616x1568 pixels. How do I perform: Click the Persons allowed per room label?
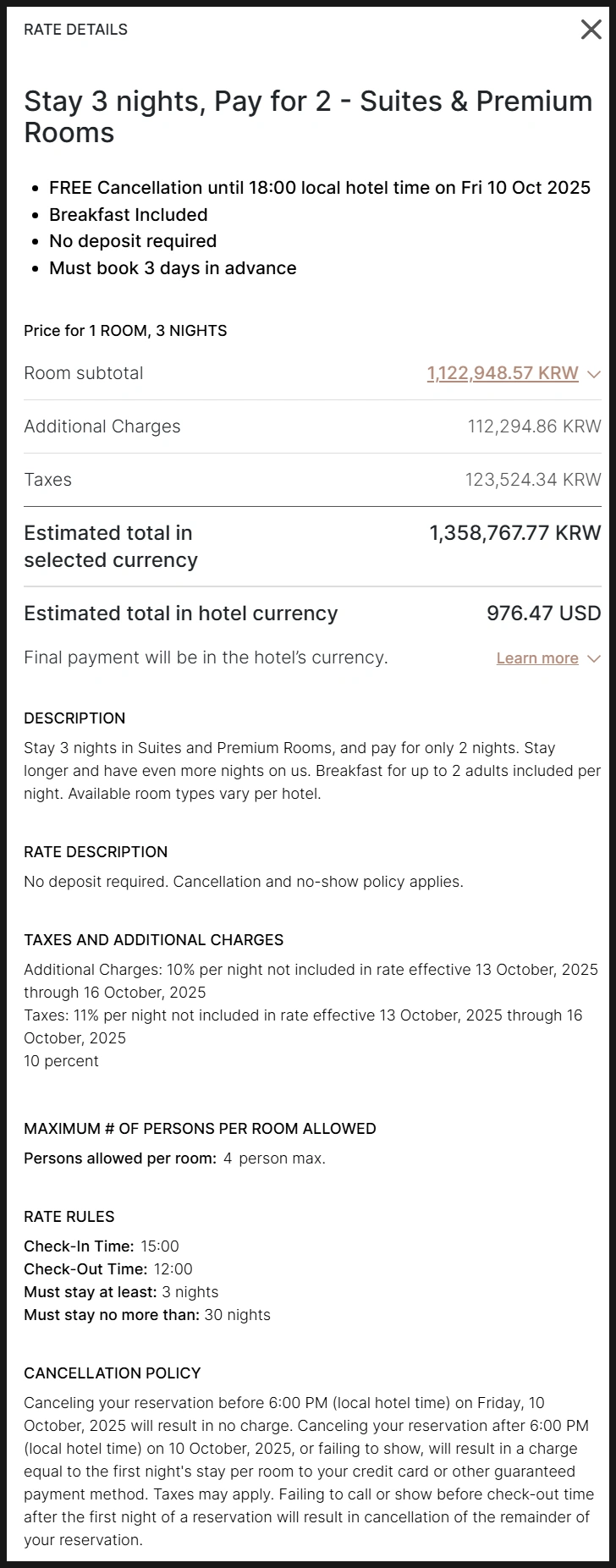point(120,1158)
